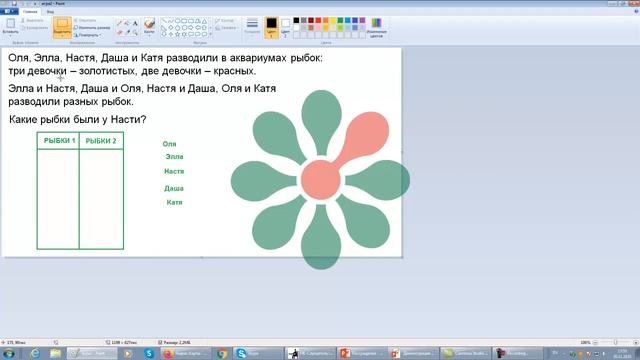Viewport: 640px width, 360px height.
Task: Select the Line shape in gallery
Action: [x=164, y=21]
